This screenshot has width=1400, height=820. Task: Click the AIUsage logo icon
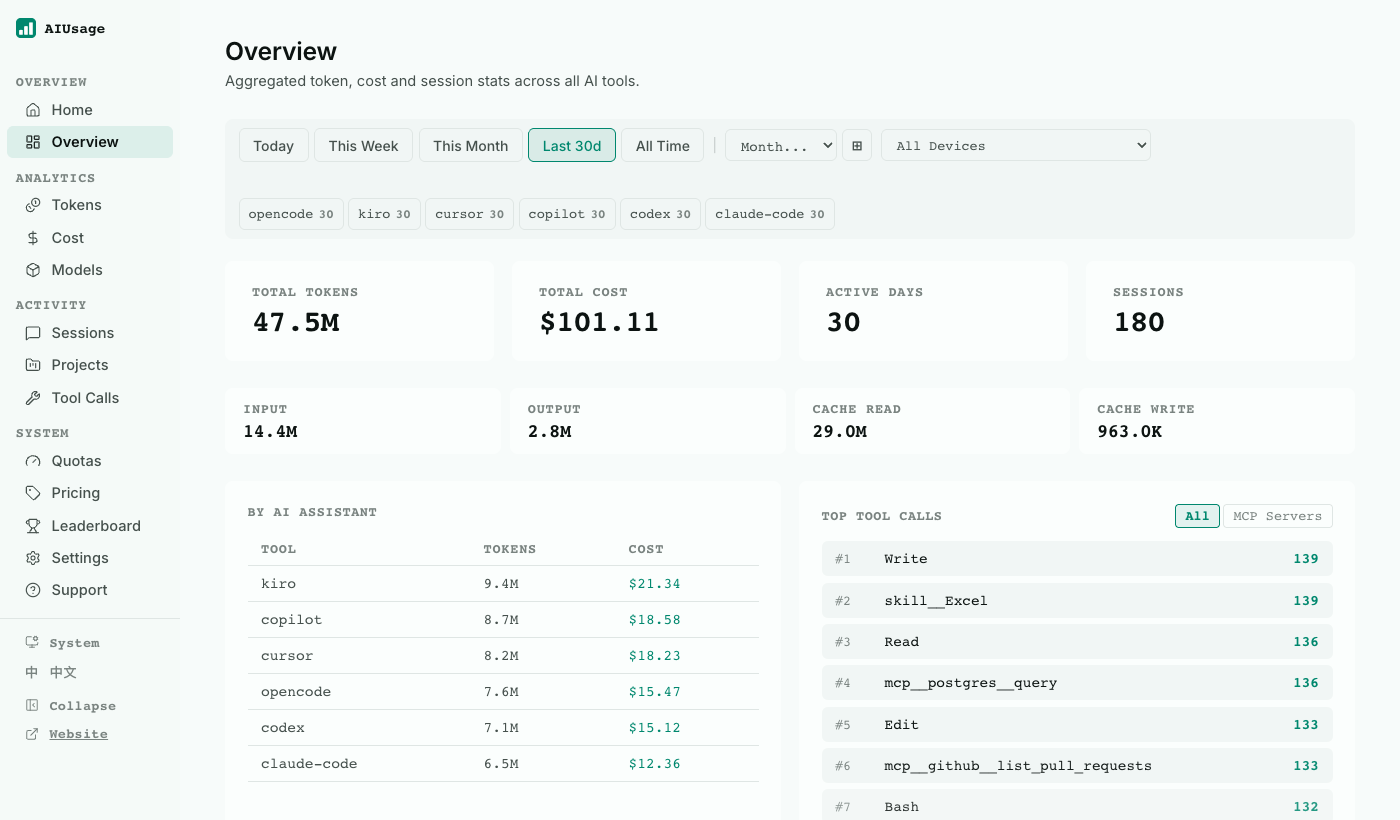[x=26, y=28]
